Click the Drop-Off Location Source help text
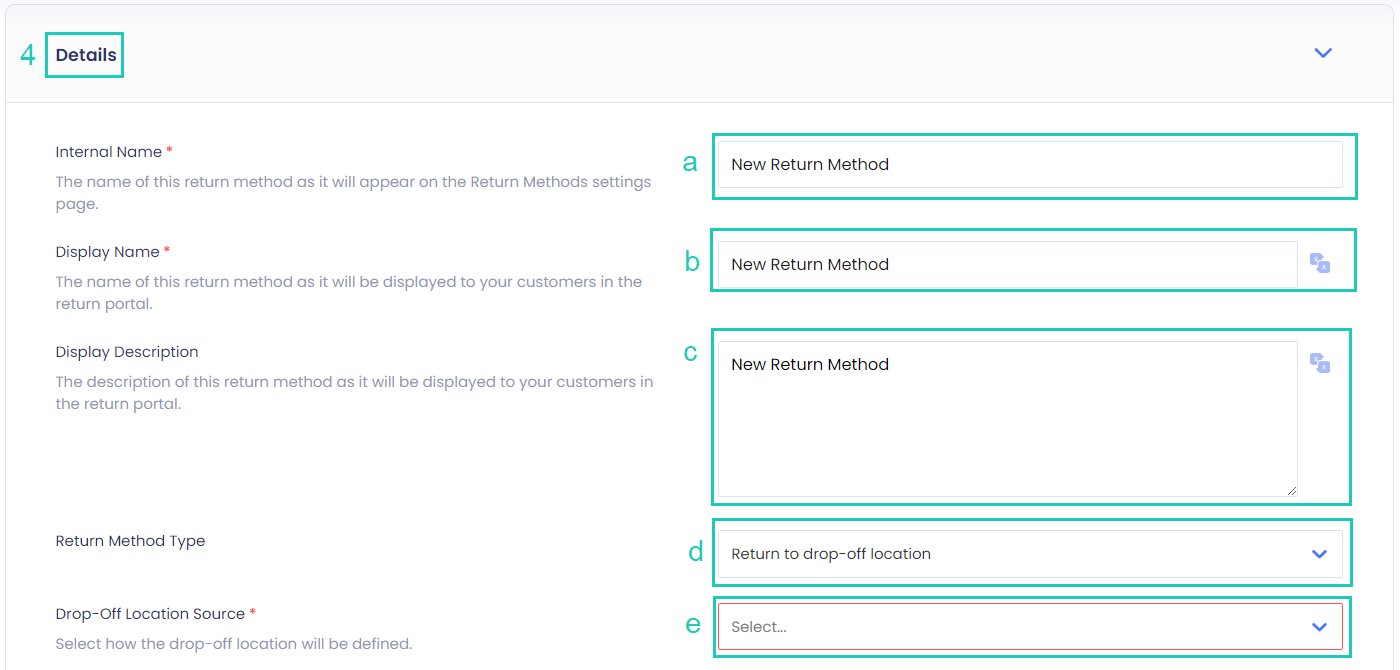This screenshot has height=670, width=1400. pyautogui.click(x=233, y=644)
